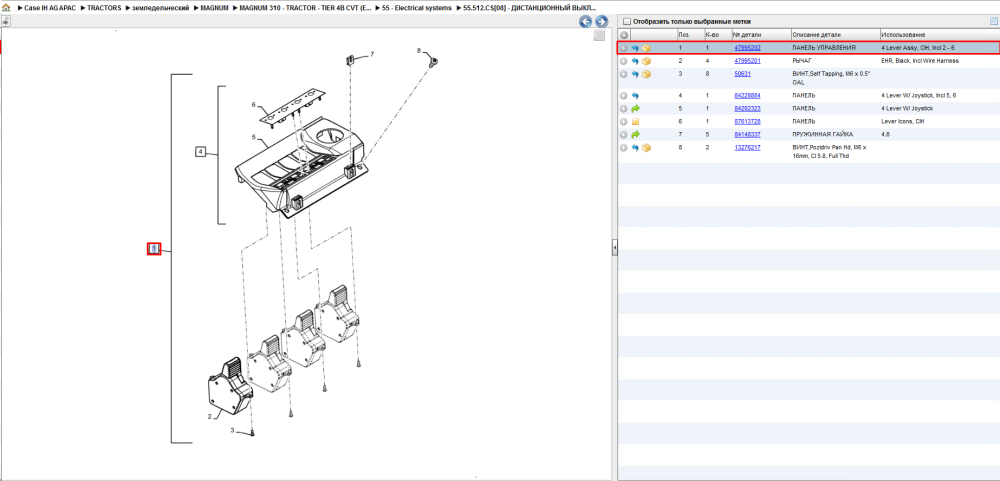Add part 84228884 using its plus icon
The height and width of the screenshot is (481, 1000).
pyautogui.click(x=624, y=96)
